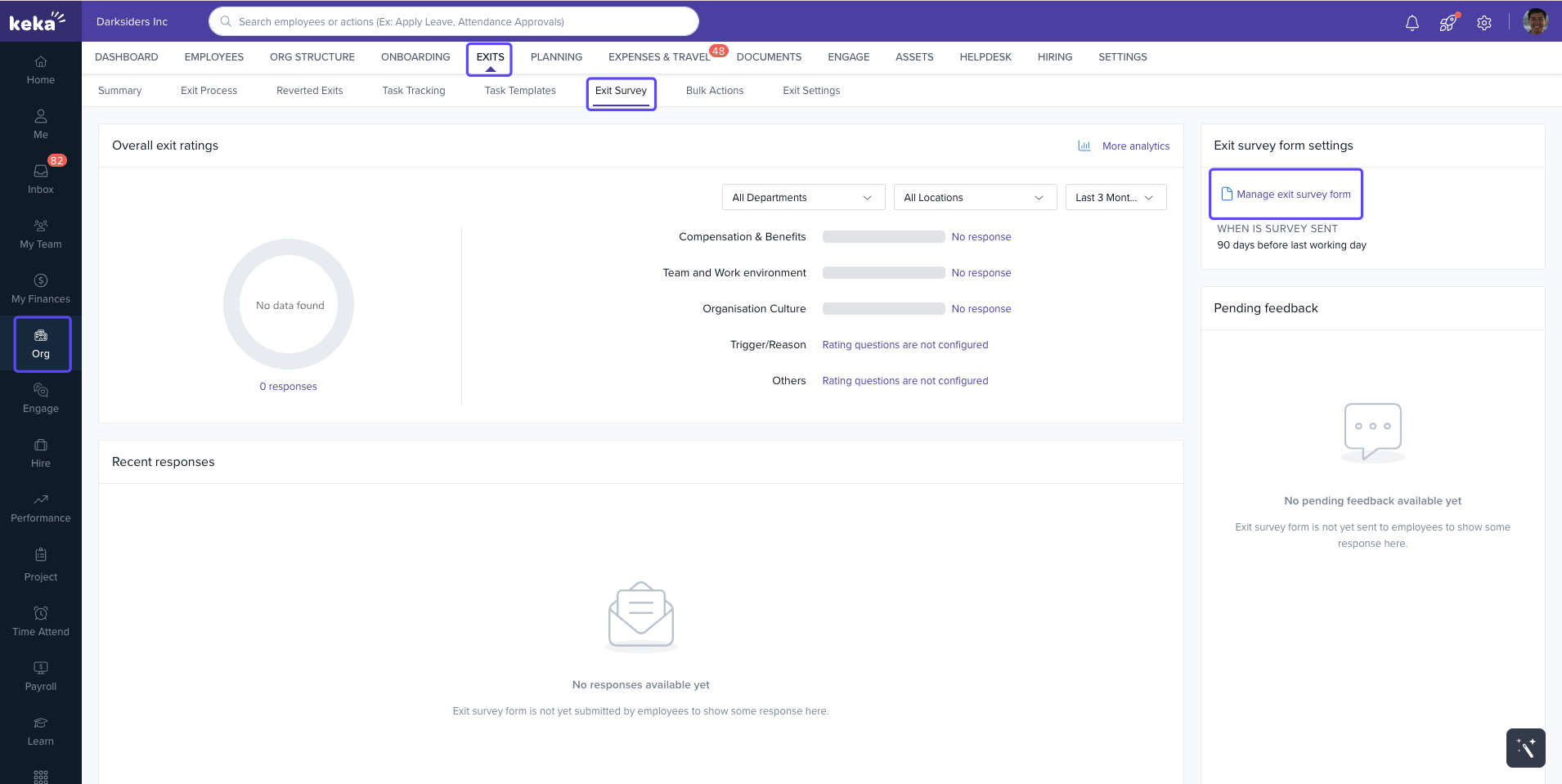Click the rocket icon in header
1562x784 pixels.
pos(1448,23)
